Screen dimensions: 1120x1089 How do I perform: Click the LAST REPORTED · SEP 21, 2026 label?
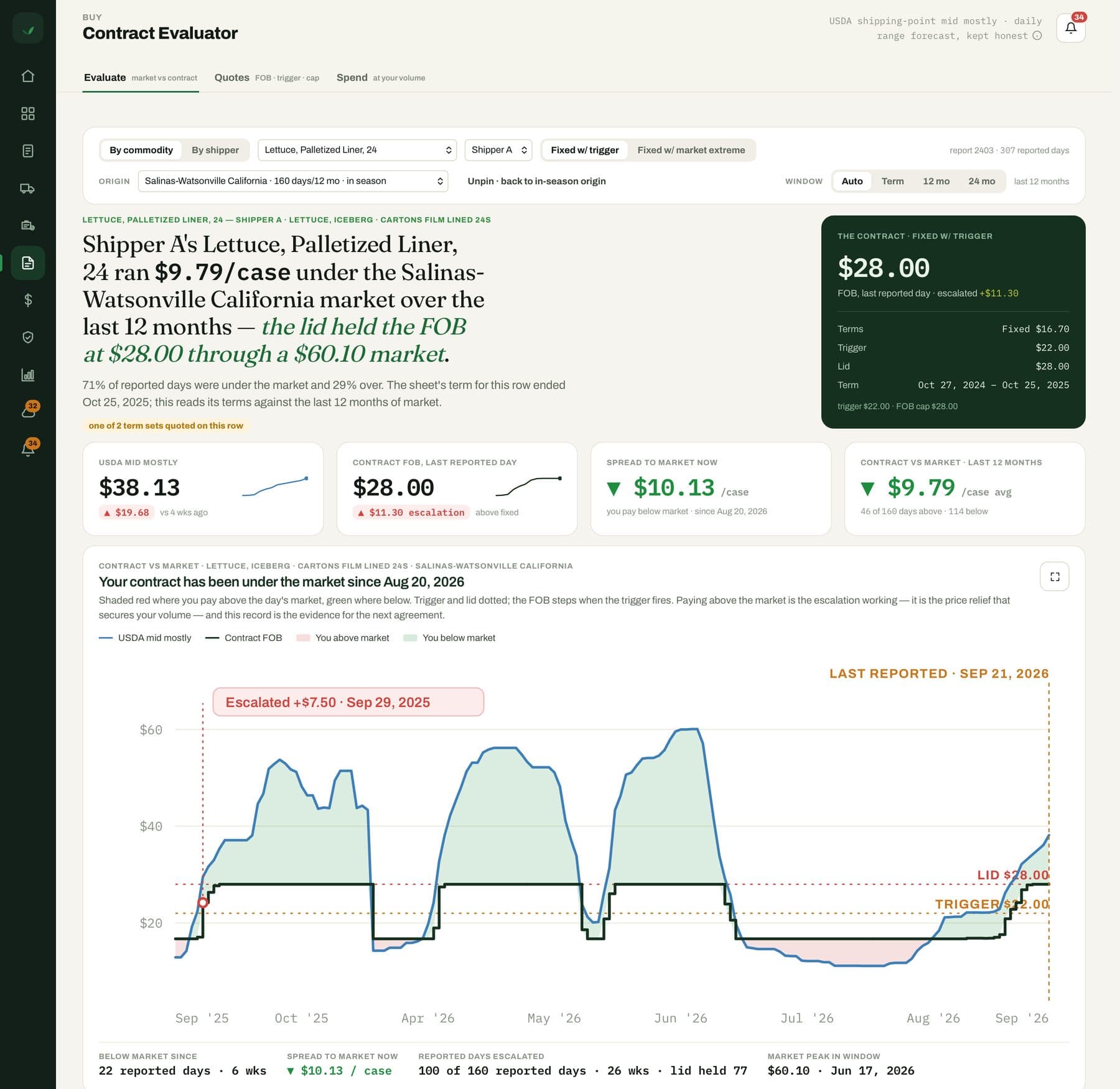click(x=939, y=673)
